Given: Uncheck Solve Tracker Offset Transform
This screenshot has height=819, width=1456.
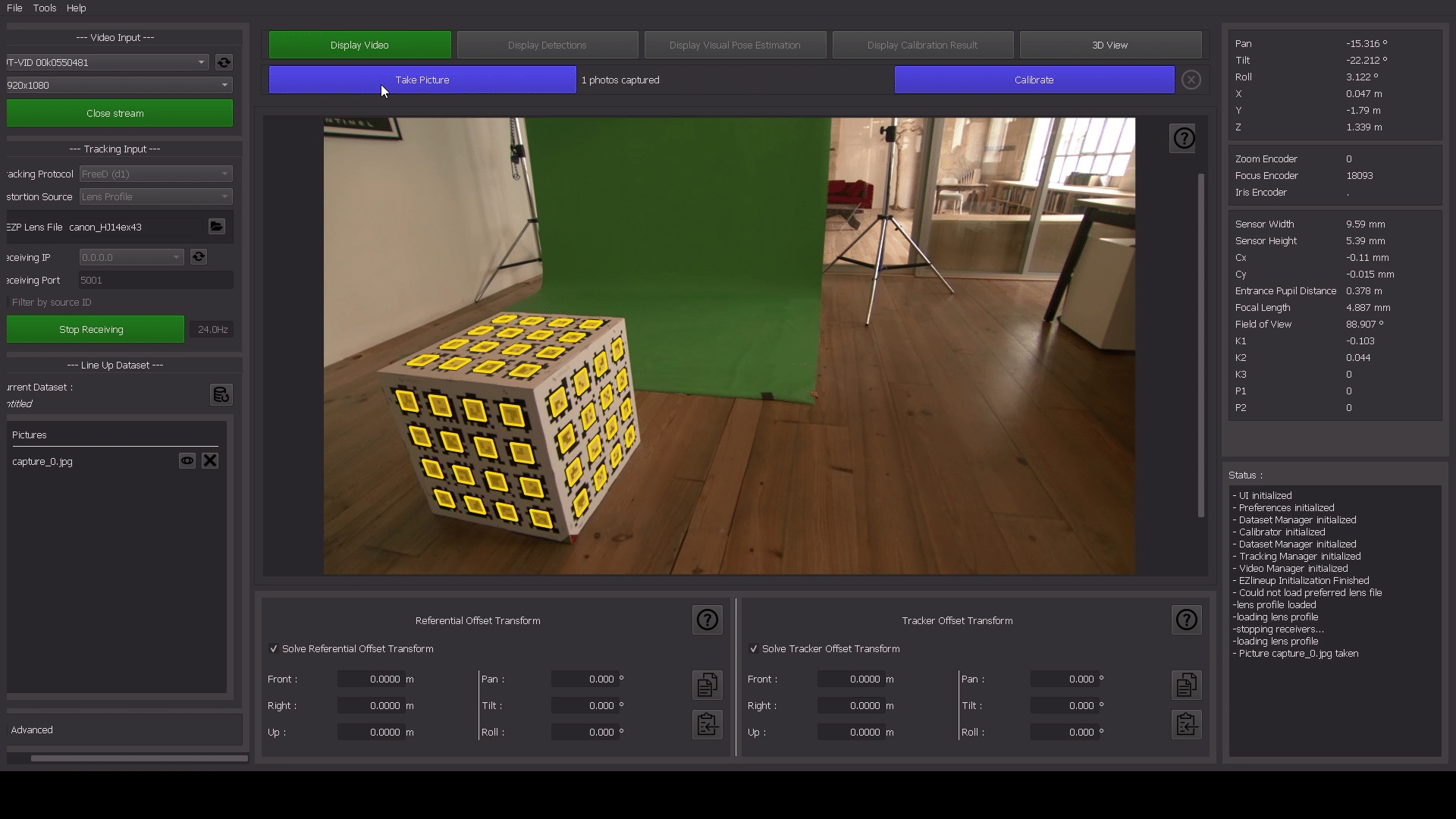Looking at the screenshot, I should [x=753, y=649].
